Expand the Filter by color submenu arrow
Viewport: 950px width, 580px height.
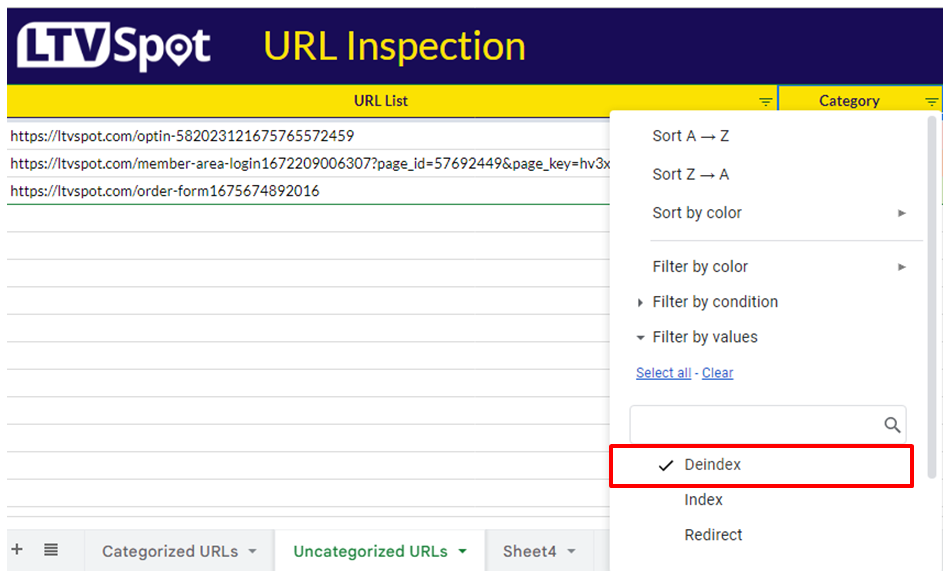click(902, 267)
